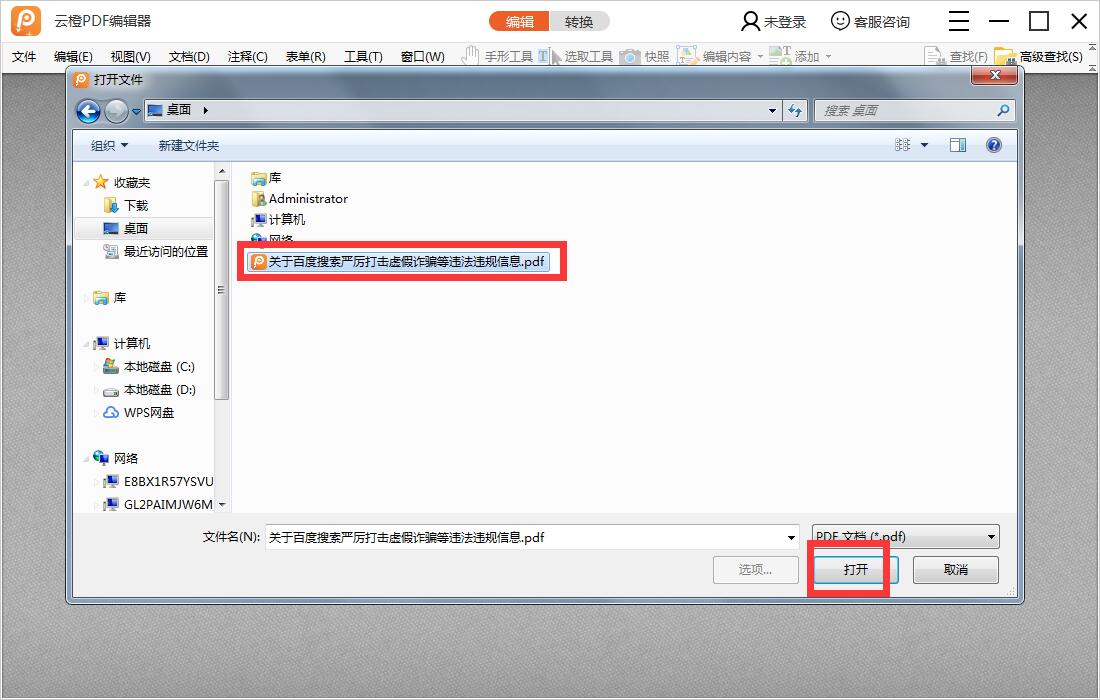Open the 编辑(E) menu
Image resolution: width=1100 pixels, height=700 pixels.
[x=73, y=56]
